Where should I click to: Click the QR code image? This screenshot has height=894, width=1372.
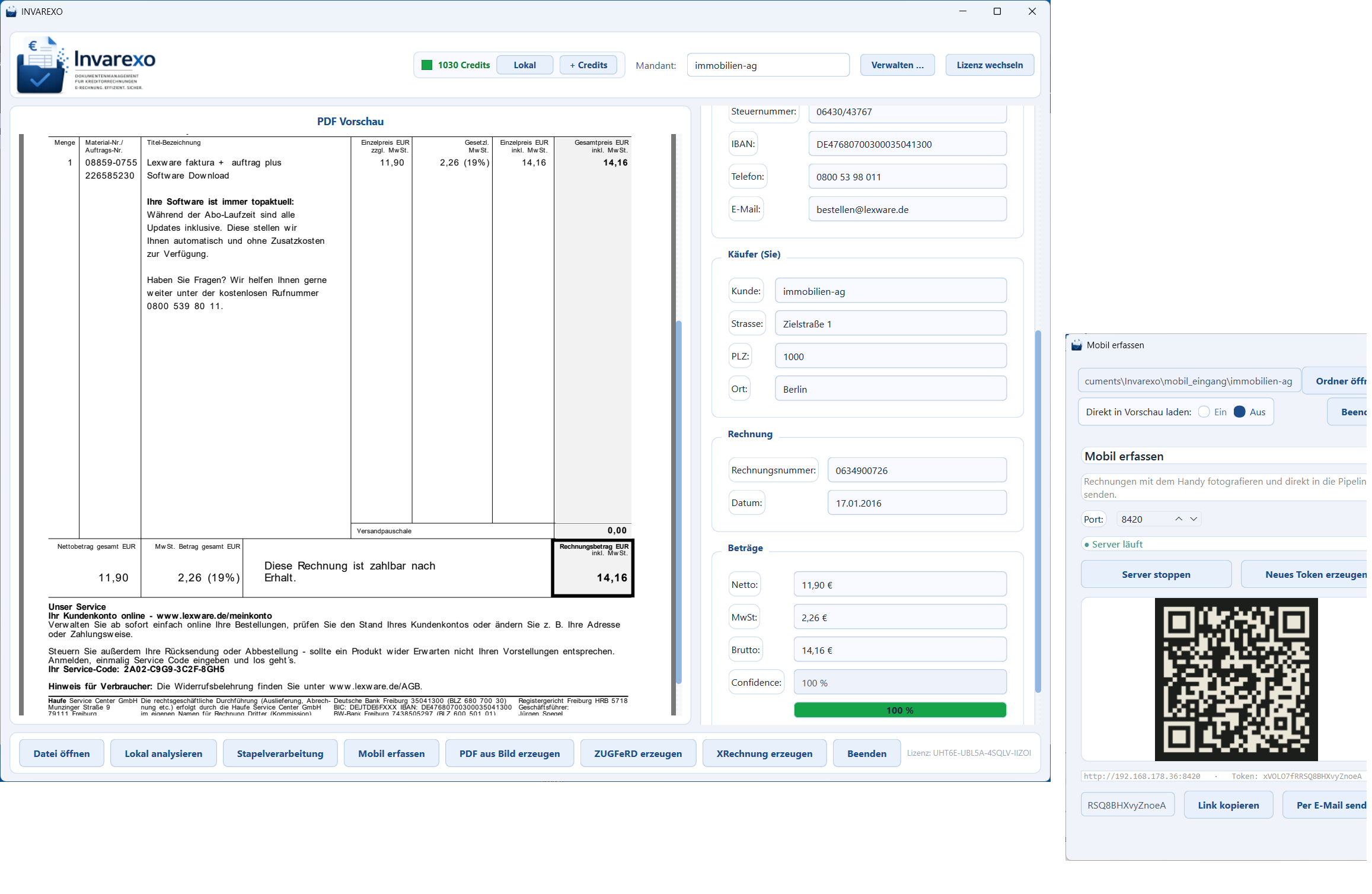pos(1236,679)
